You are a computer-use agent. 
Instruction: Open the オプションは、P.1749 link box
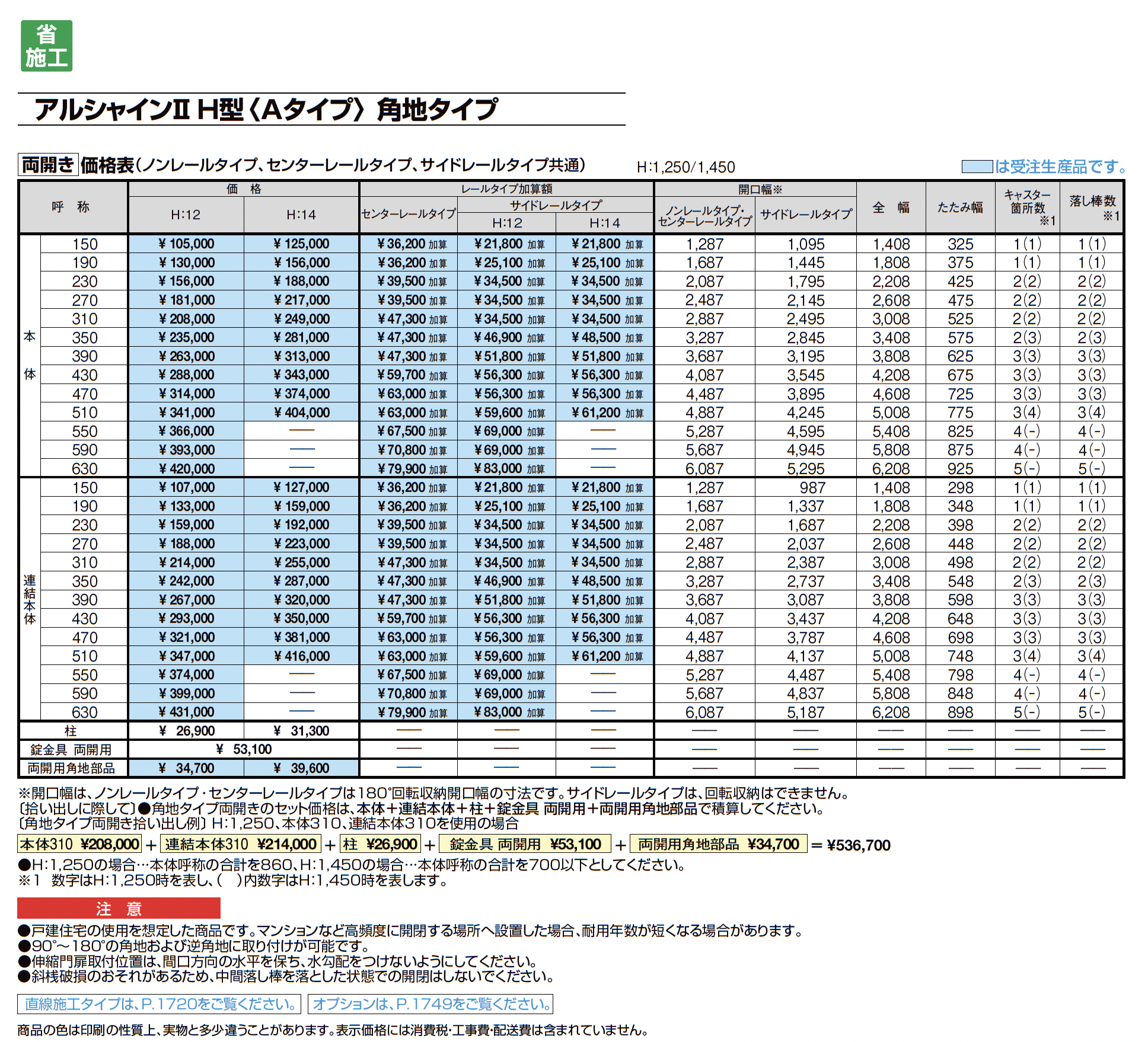430,1003
